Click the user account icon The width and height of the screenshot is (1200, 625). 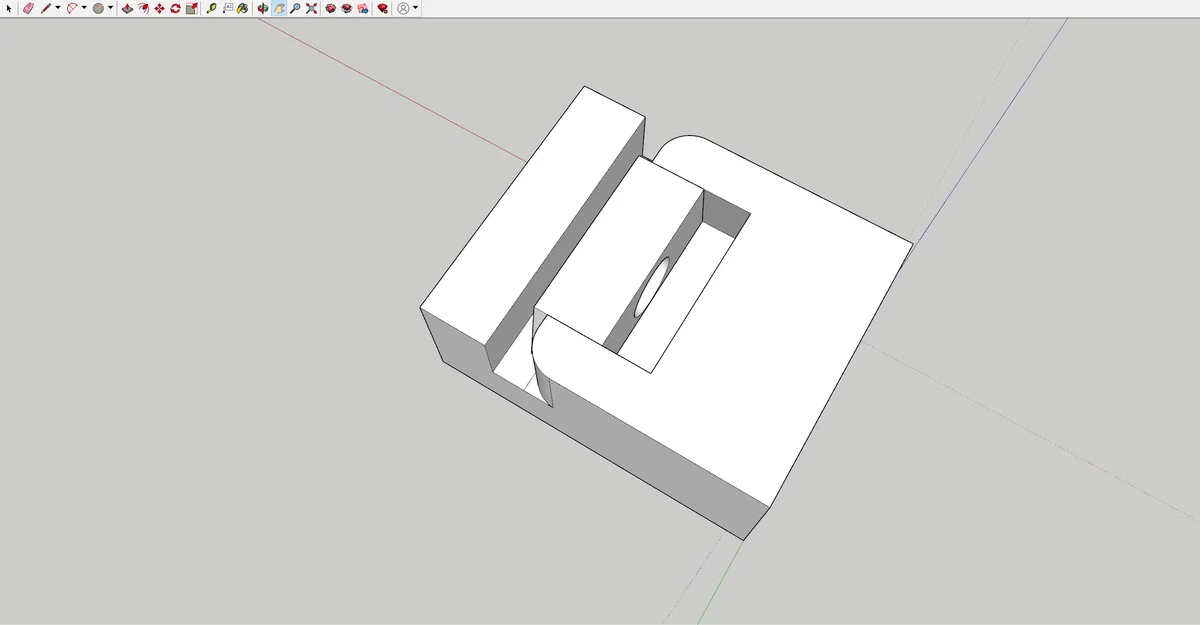coord(403,8)
